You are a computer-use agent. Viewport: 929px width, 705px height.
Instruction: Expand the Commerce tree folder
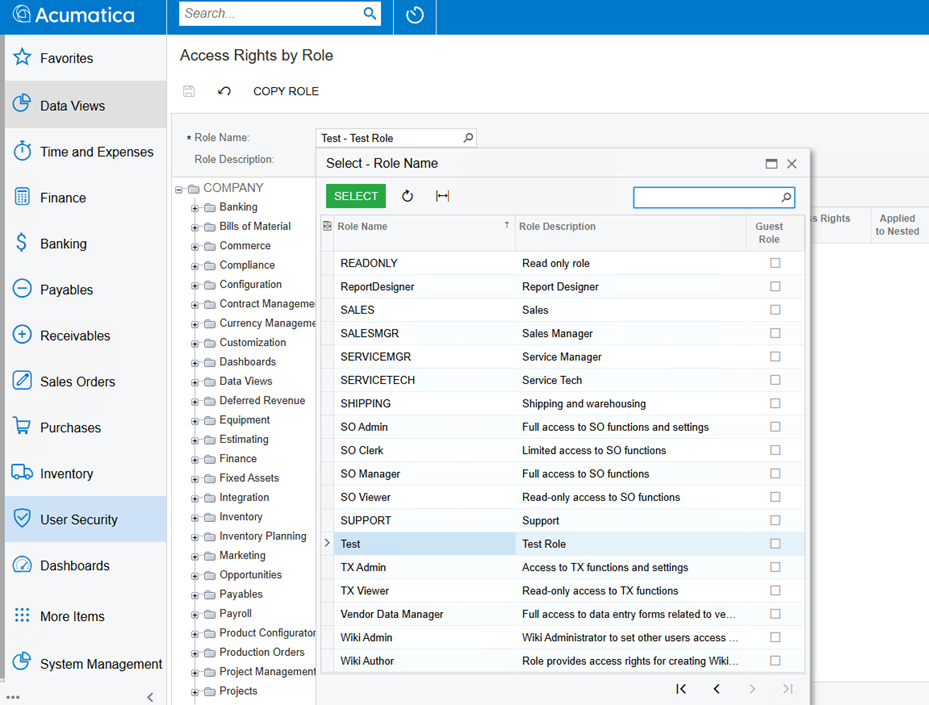point(194,247)
